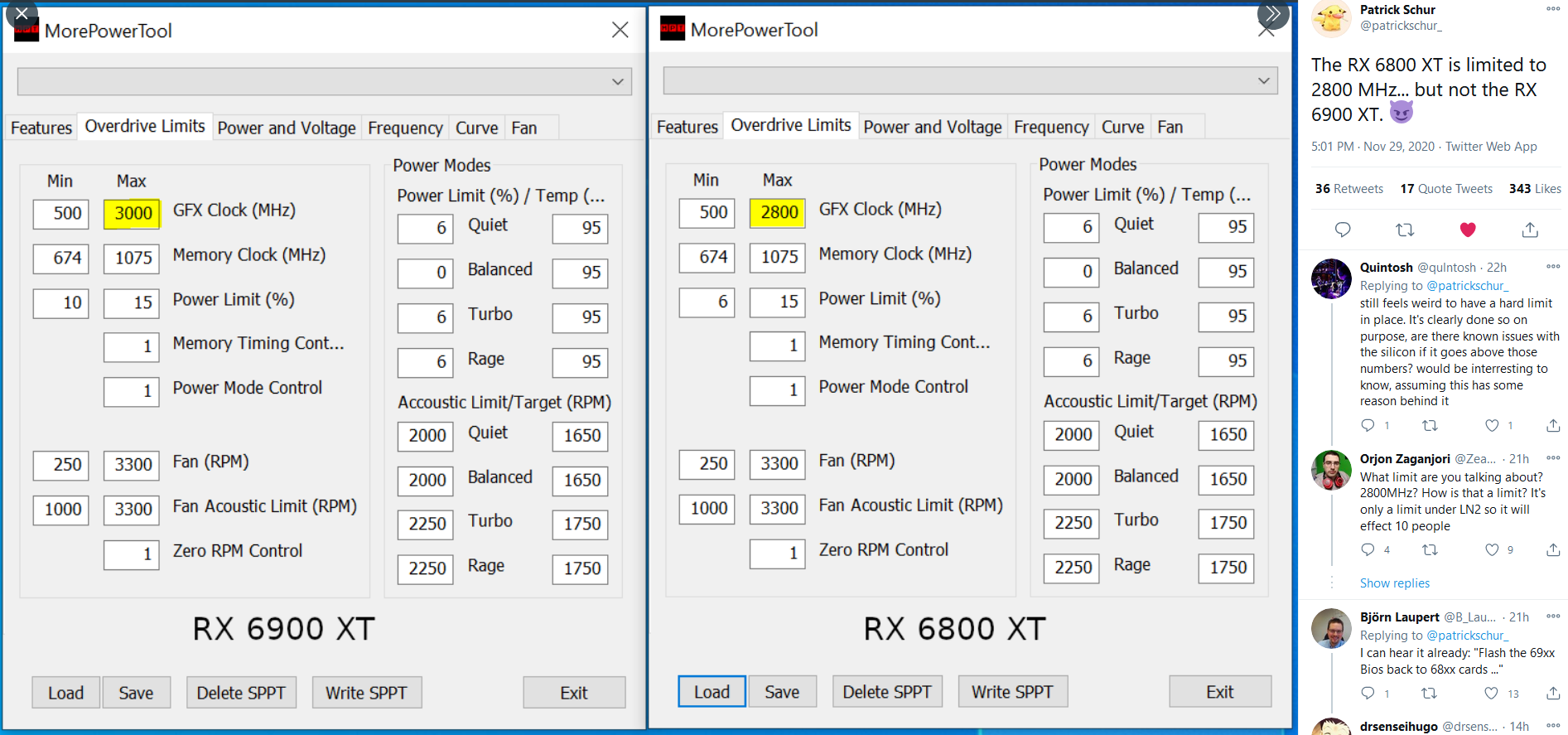Retweet Quintosh's reply
1568x735 pixels.
click(1430, 425)
